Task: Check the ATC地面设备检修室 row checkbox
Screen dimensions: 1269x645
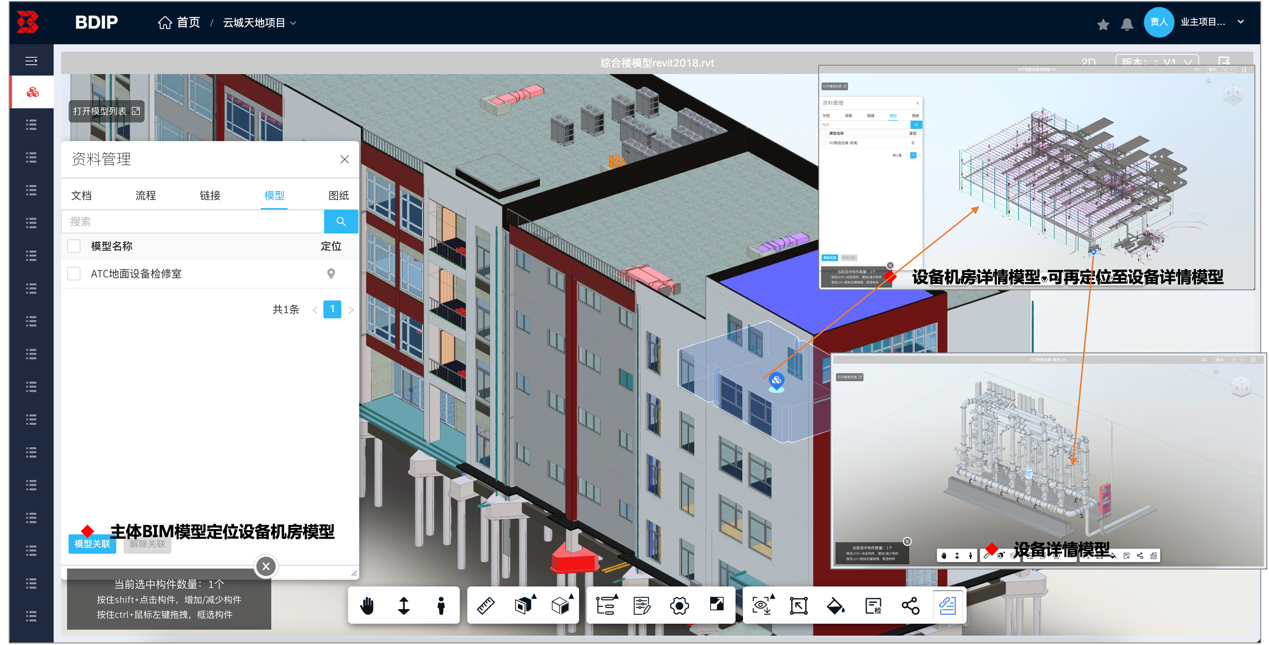Action: (74, 274)
